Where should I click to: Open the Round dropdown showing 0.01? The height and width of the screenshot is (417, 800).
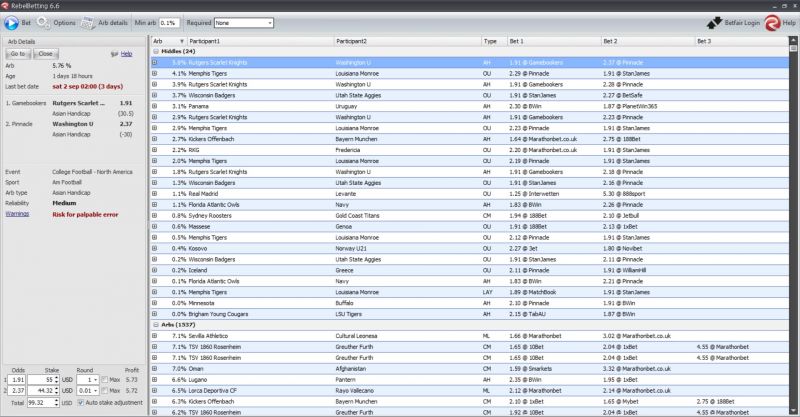(x=87, y=390)
